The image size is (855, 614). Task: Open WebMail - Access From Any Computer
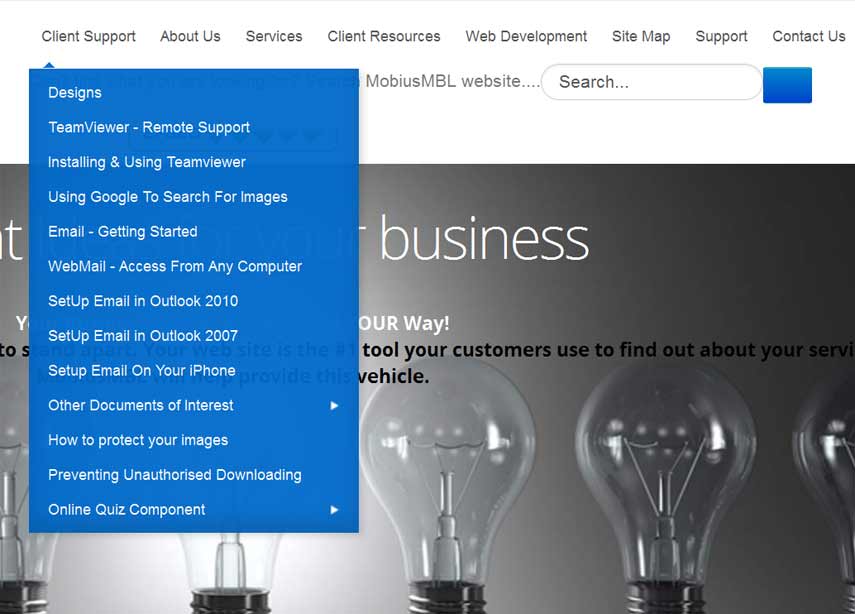pos(175,267)
